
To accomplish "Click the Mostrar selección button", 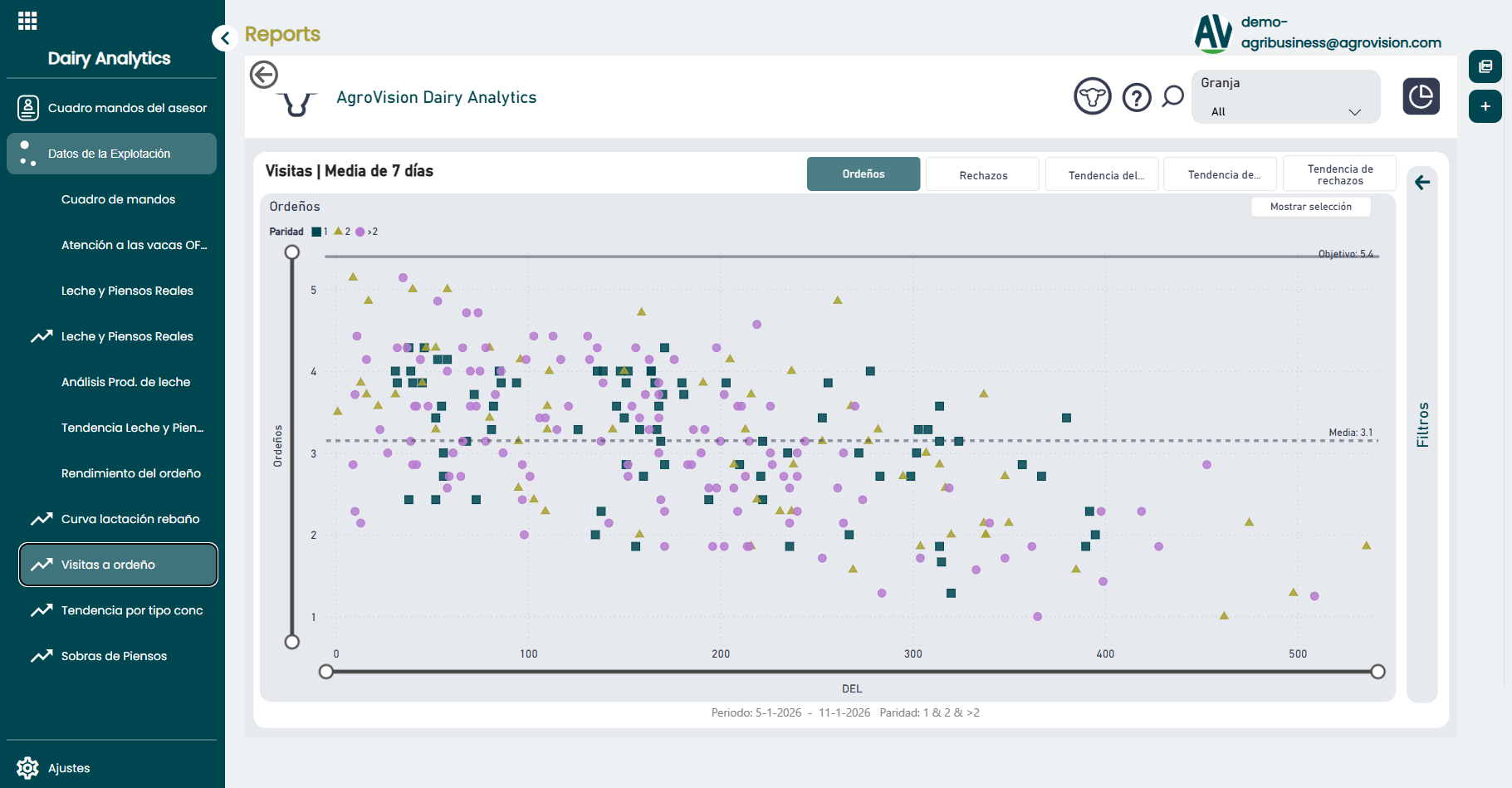I will (1310, 207).
